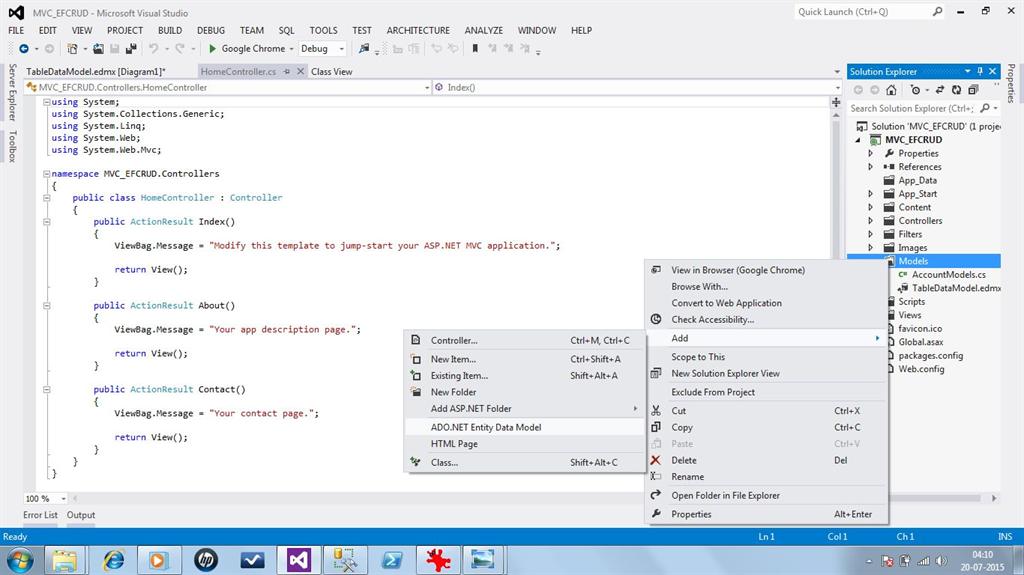1024x575 pixels.
Task: Open the ARCHITECTURE menu
Action: point(418,30)
